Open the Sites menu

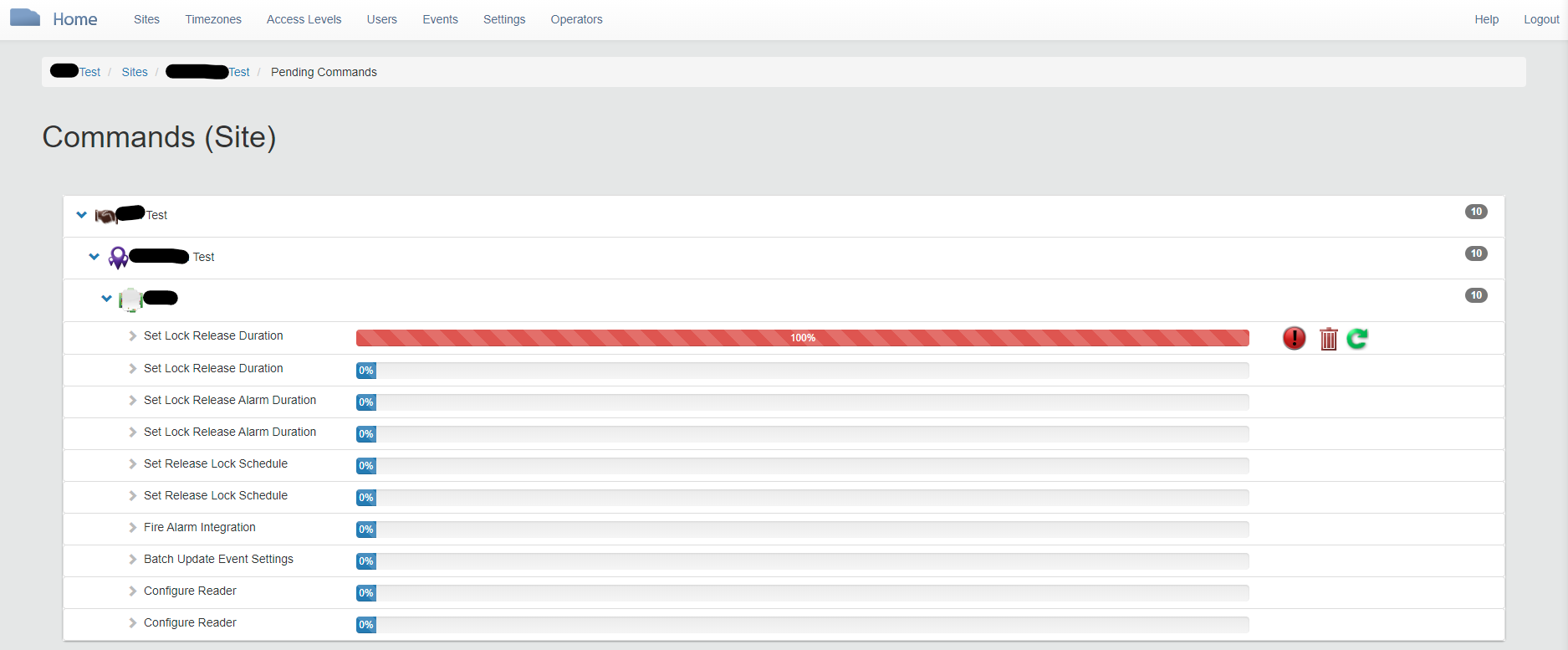point(146,19)
